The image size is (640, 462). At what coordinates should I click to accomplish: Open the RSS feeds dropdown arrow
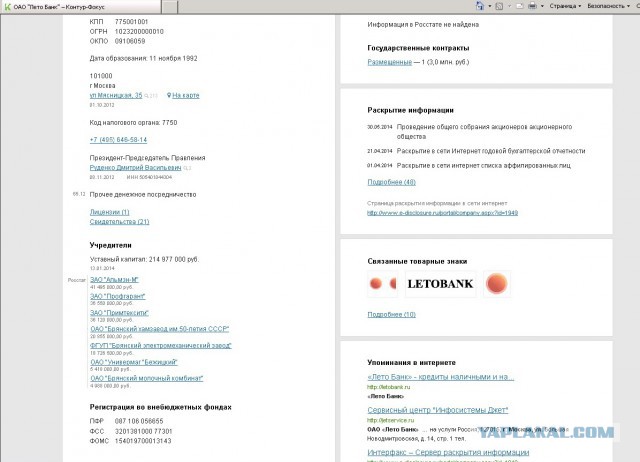tap(509, 6)
